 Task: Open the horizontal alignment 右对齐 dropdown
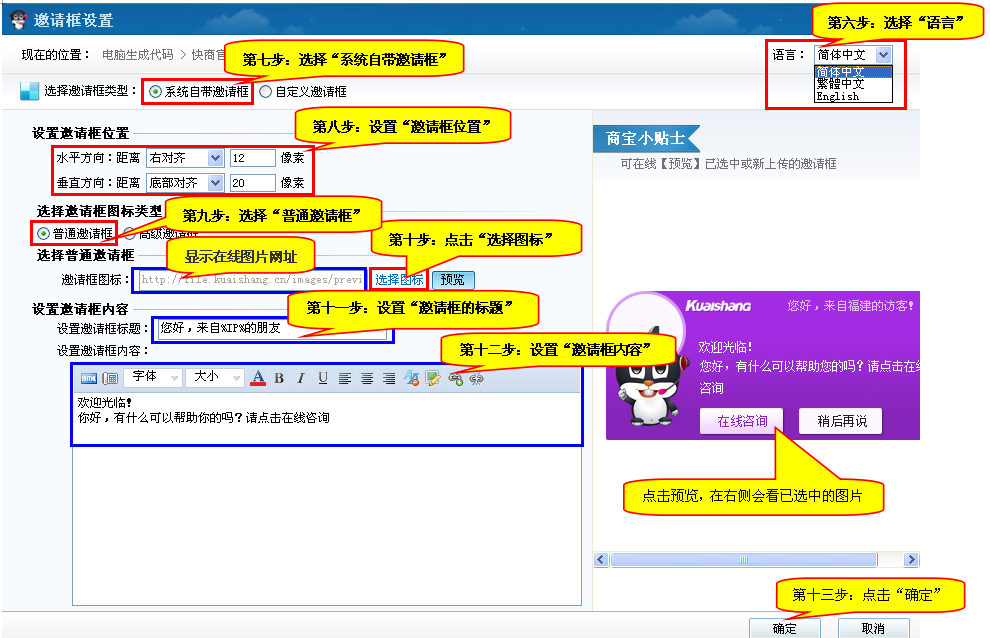[184, 158]
